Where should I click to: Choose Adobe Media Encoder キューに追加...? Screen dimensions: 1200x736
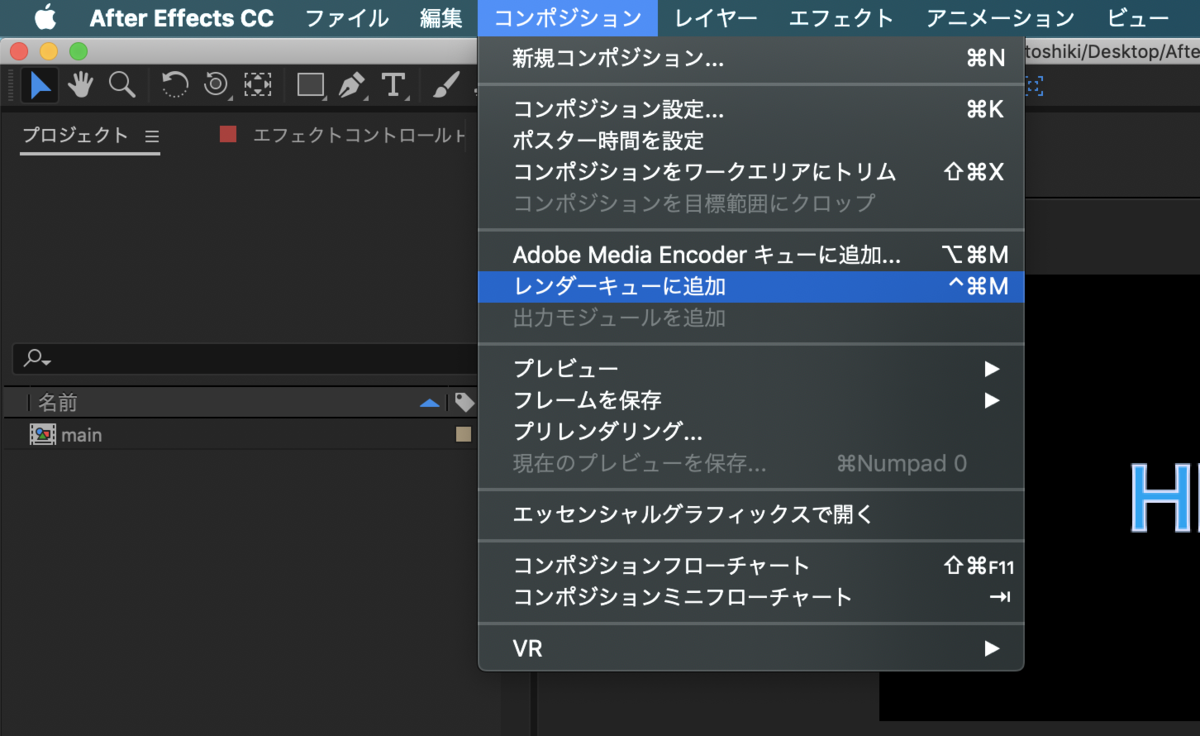point(751,255)
